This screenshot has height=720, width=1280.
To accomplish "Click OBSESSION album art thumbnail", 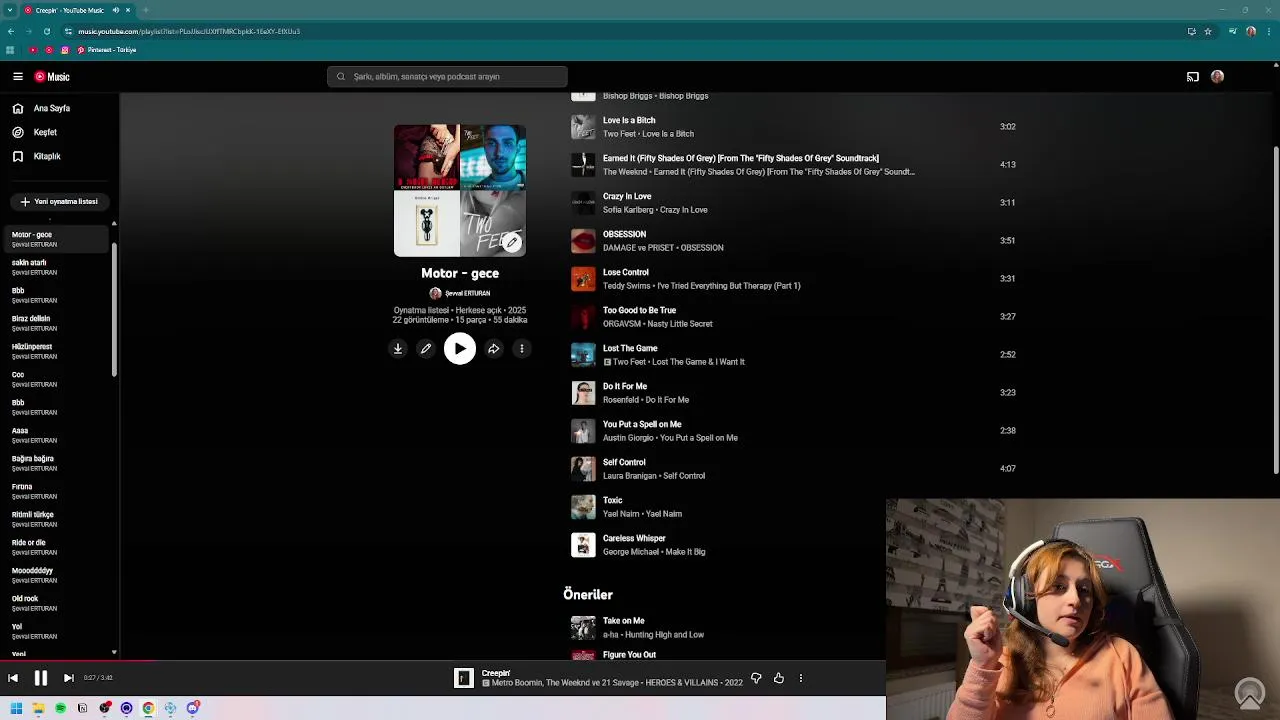I will [x=583, y=240].
